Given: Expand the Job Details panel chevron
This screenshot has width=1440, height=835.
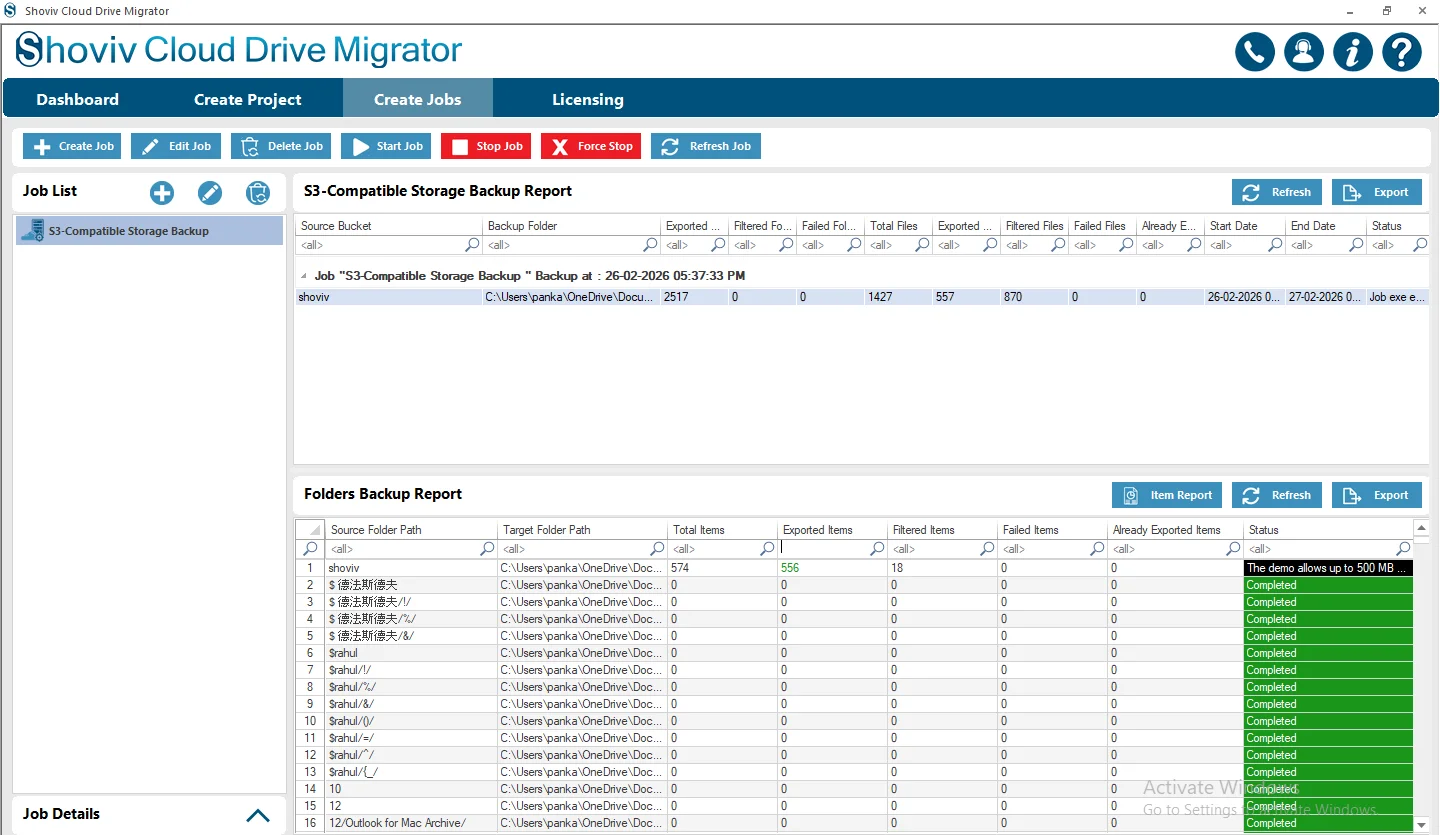Looking at the screenshot, I should tap(258, 815).
